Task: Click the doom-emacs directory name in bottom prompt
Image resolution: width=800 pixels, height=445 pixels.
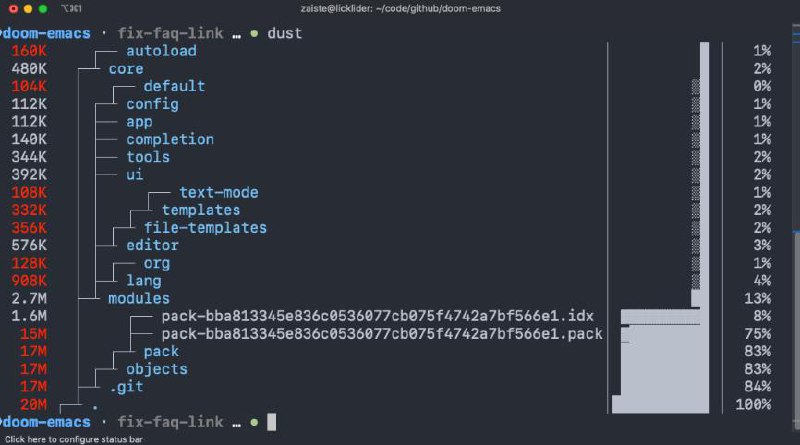Action: 46,423
